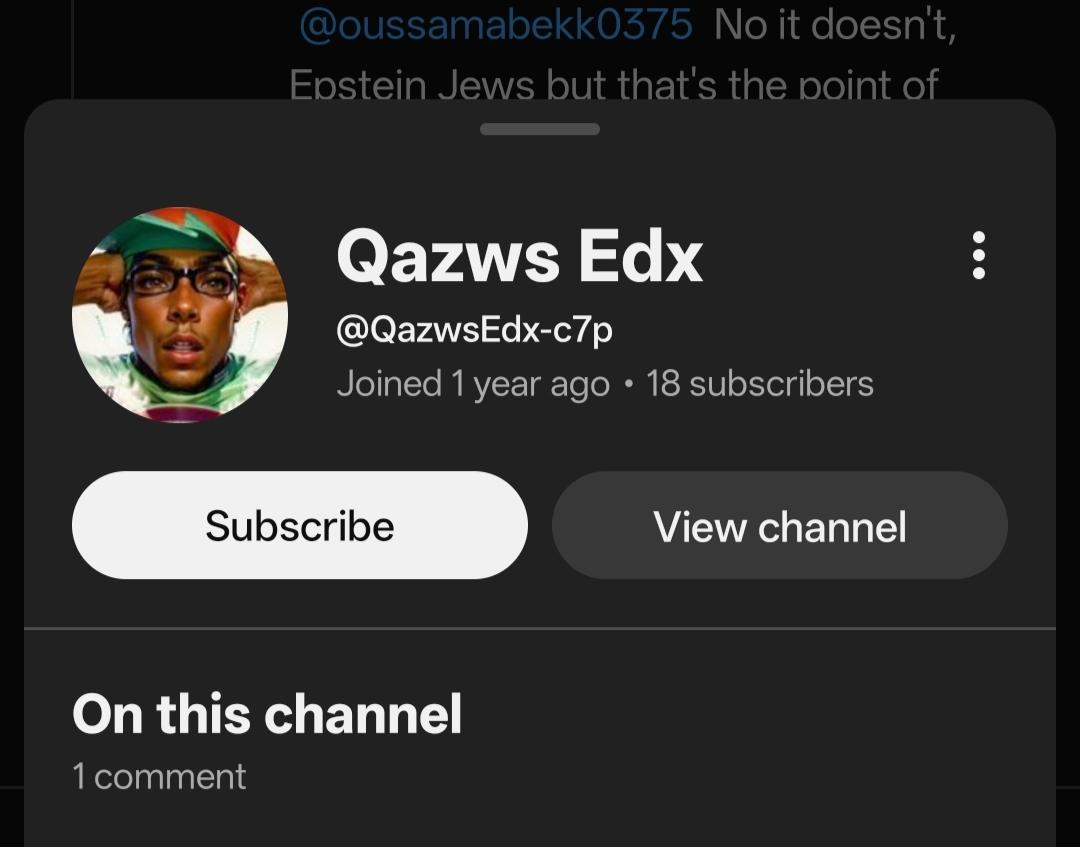Image resolution: width=1080 pixels, height=847 pixels.
Task: Tap the Qazws Edx profile avatar
Action: (180, 315)
